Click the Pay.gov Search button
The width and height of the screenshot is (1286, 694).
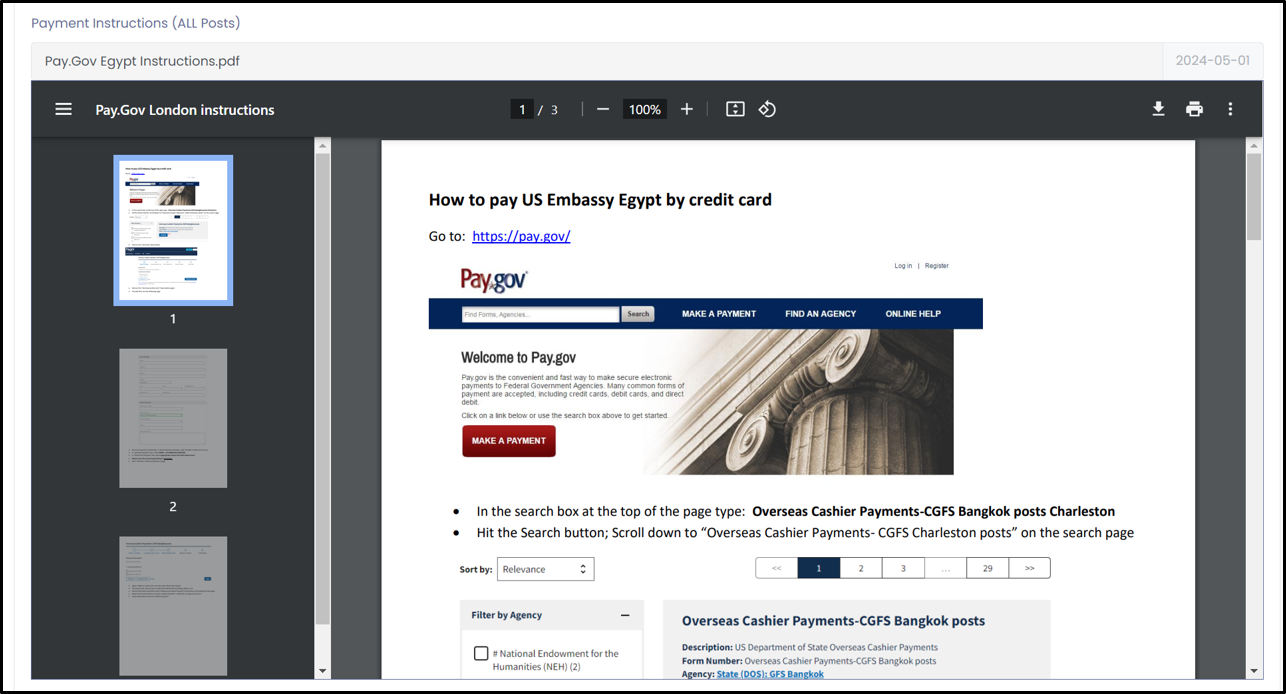coord(638,314)
